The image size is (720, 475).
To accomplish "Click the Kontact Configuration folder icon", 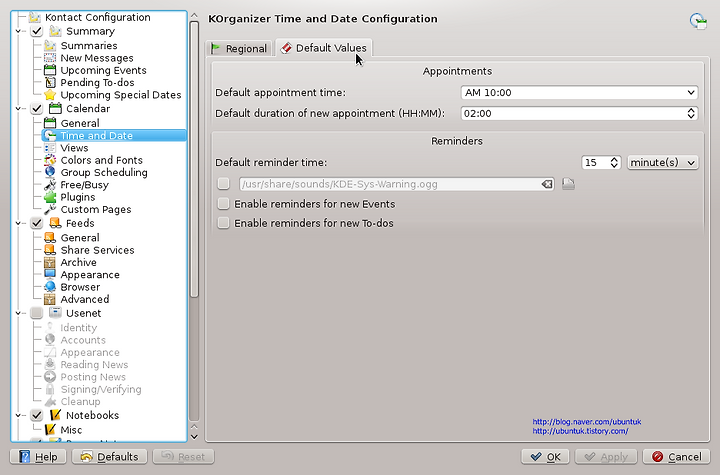I will [34, 17].
